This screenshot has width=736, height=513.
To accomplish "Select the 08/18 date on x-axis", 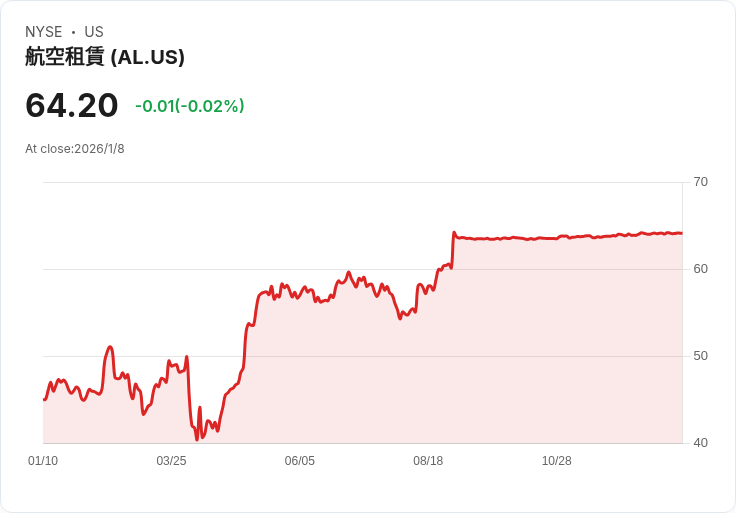I will tap(428, 461).
